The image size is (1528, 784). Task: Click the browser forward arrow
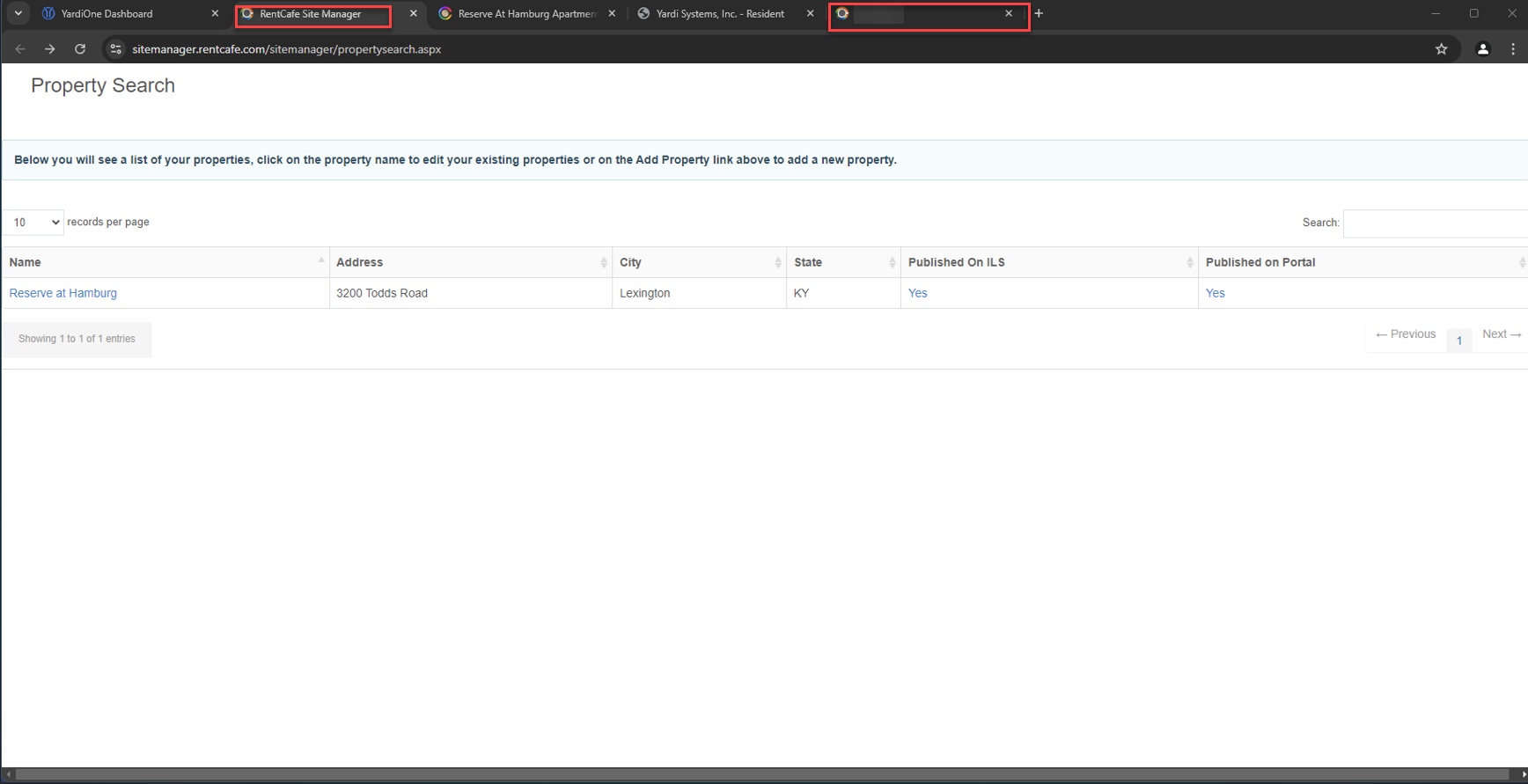click(x=50, y=49)
